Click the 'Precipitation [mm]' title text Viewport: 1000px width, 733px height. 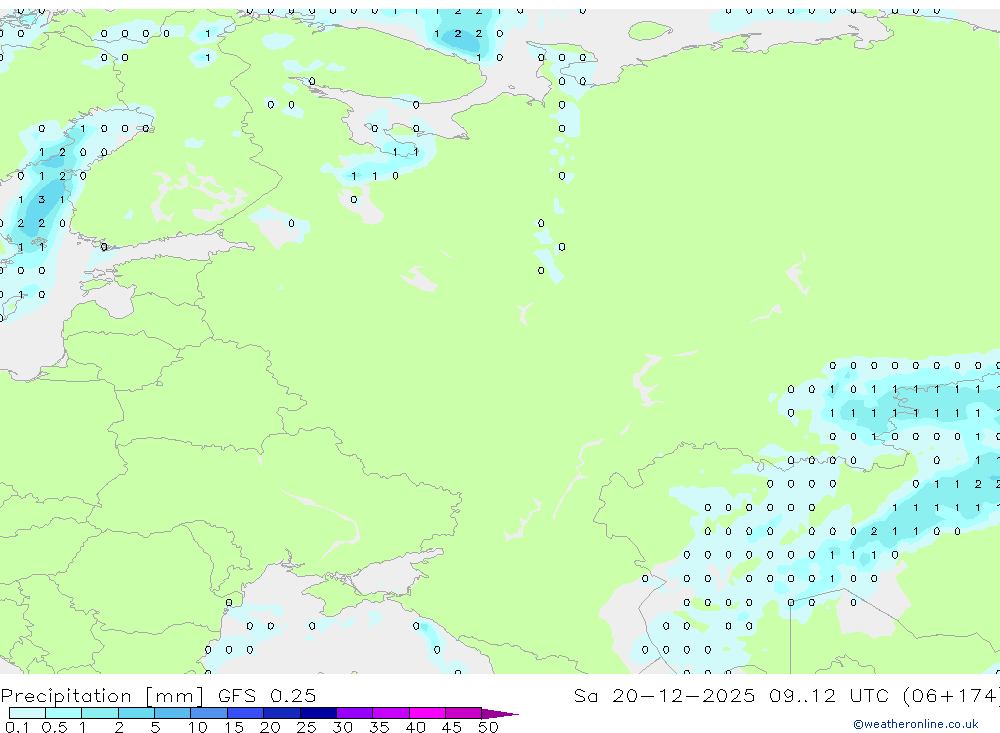102,696
